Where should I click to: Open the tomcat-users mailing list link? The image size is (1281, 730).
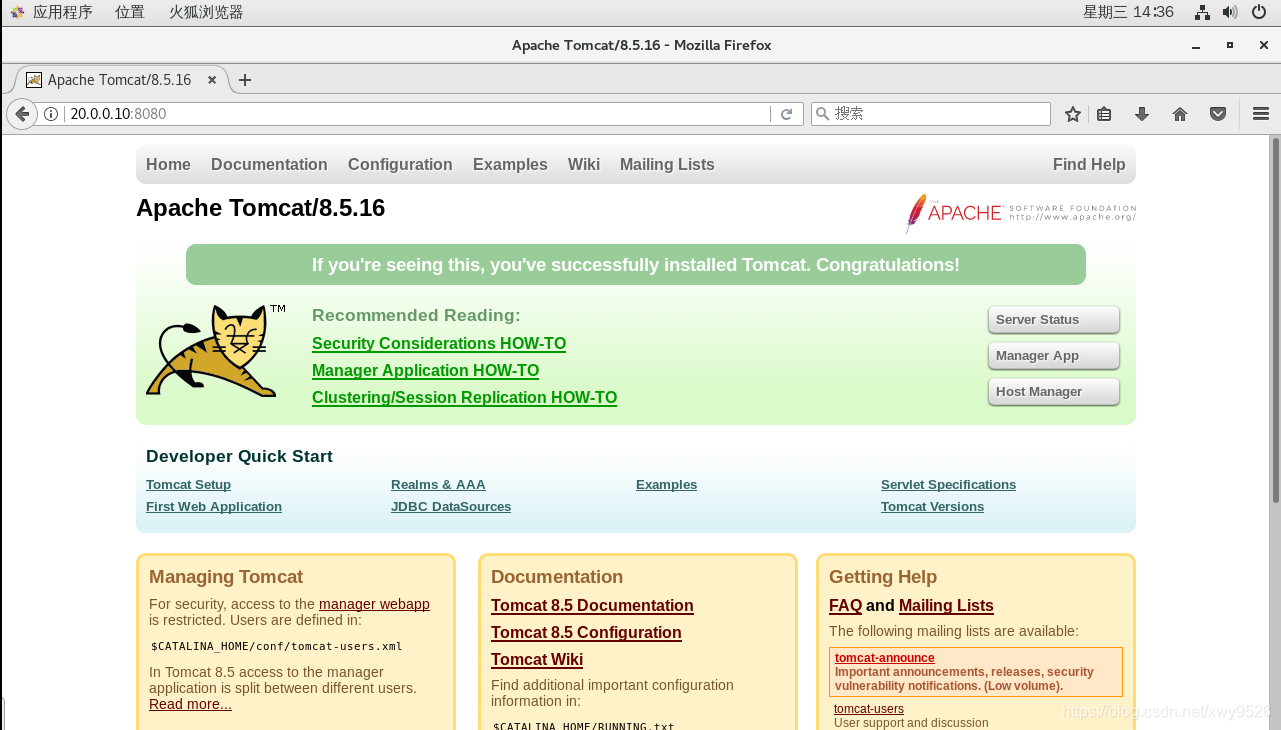pos(869,709)
